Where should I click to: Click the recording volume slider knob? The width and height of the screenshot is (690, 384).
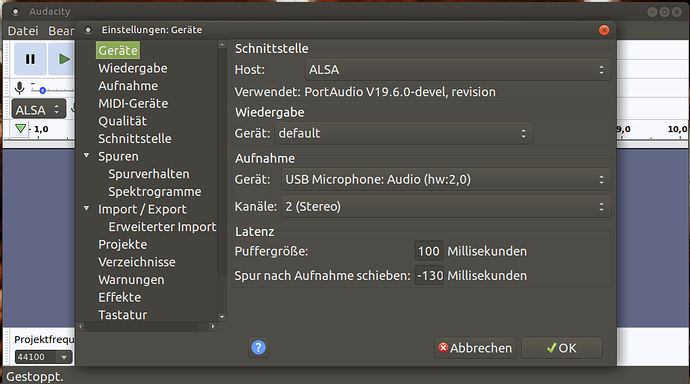[x=42, y=91]
